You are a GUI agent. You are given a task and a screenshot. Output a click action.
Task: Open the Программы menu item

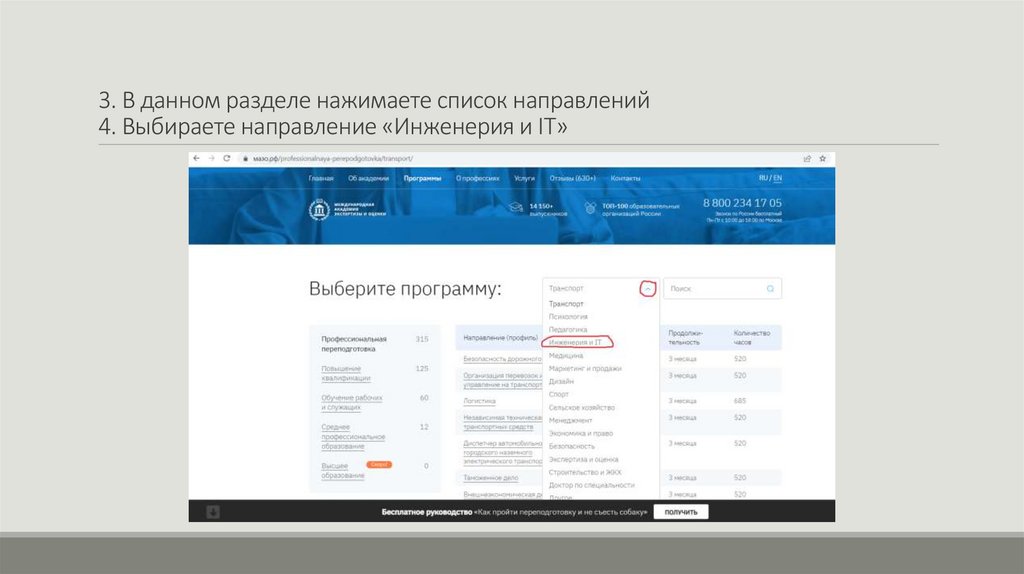point(423,178)
